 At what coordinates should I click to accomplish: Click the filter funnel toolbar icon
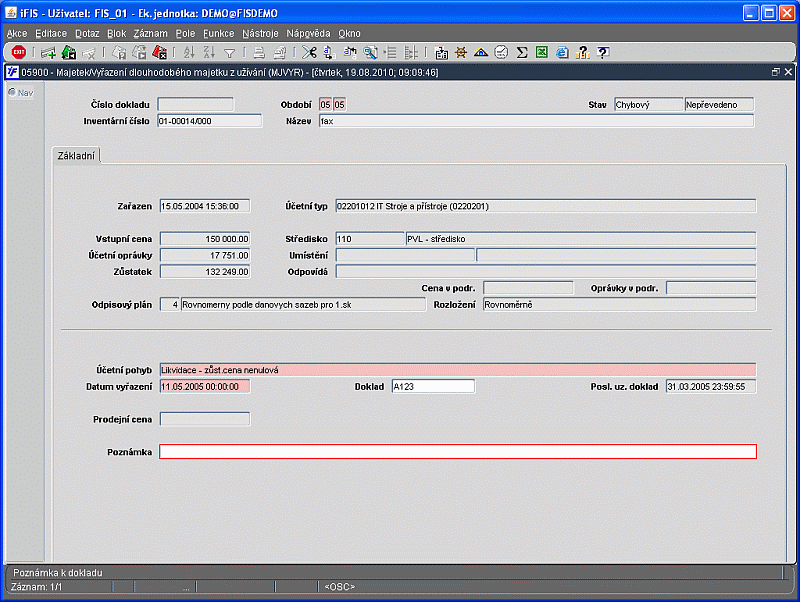tap(230, 53)
